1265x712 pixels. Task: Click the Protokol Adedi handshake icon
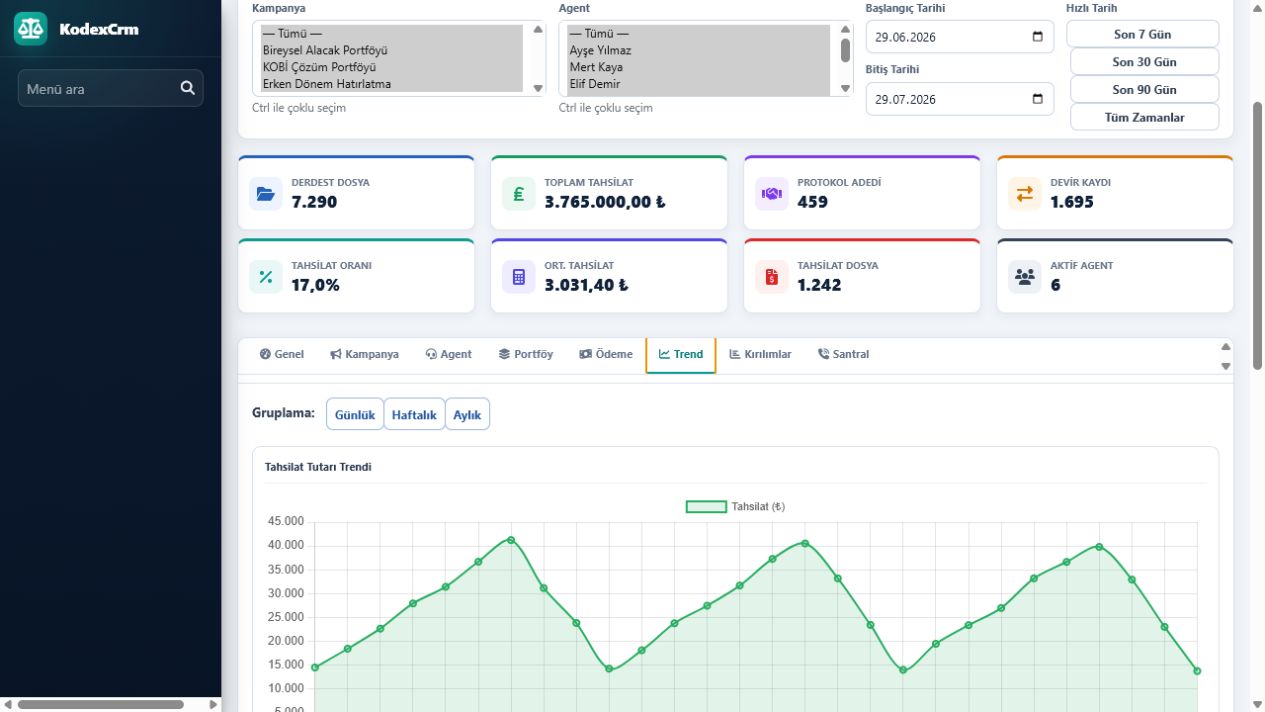pos(772,194)
